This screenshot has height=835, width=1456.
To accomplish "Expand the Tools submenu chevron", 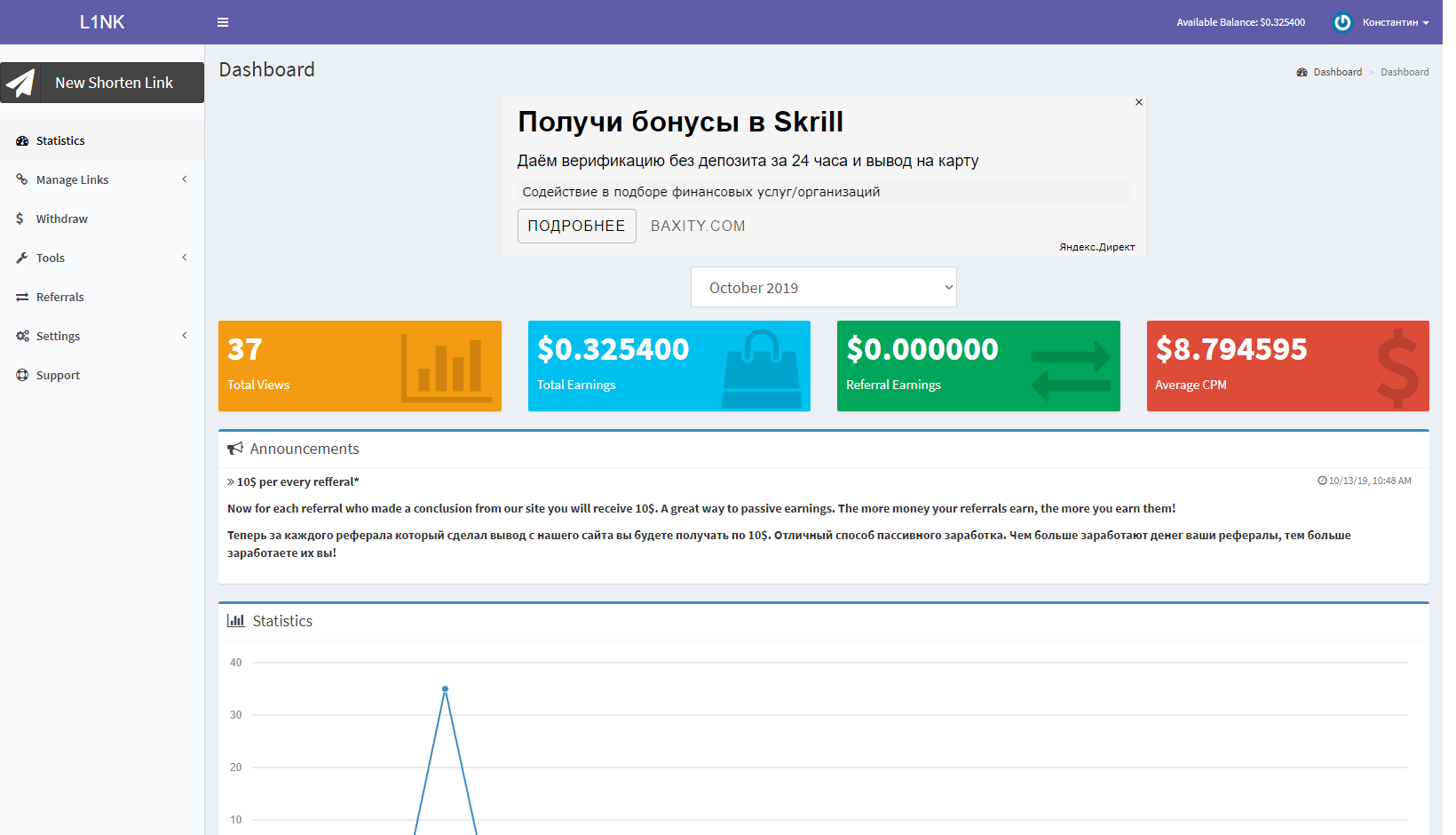I will pos(185,258).
